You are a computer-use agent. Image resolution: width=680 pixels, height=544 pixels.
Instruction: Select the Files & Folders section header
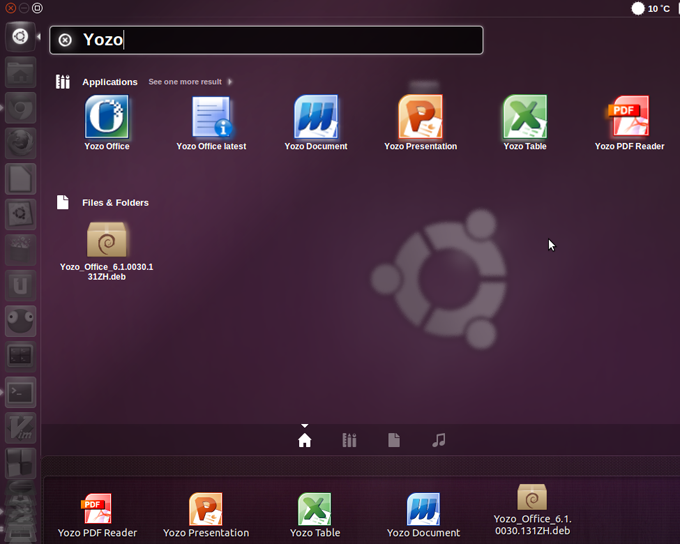click(115, 203)
